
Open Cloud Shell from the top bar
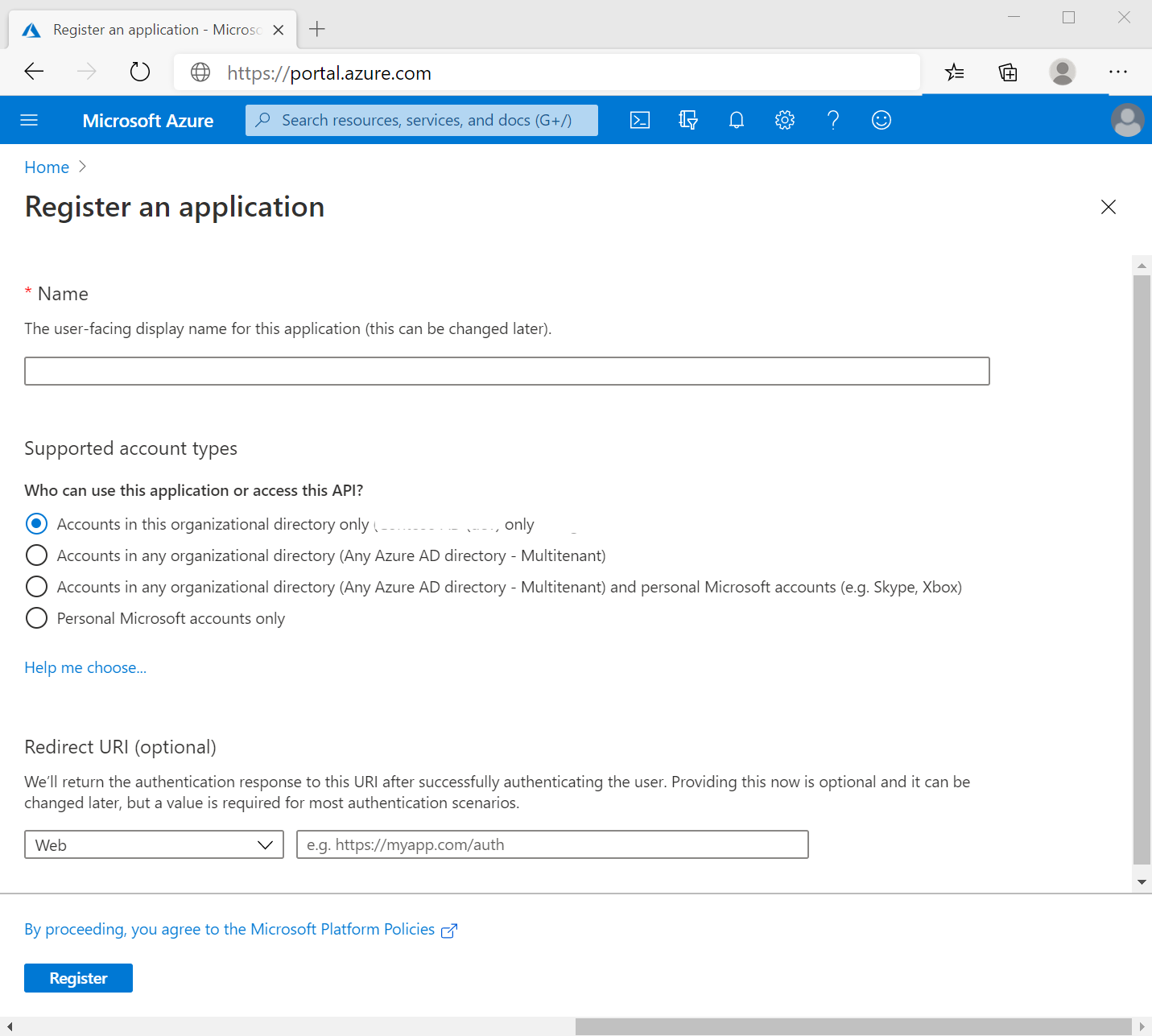640,120
